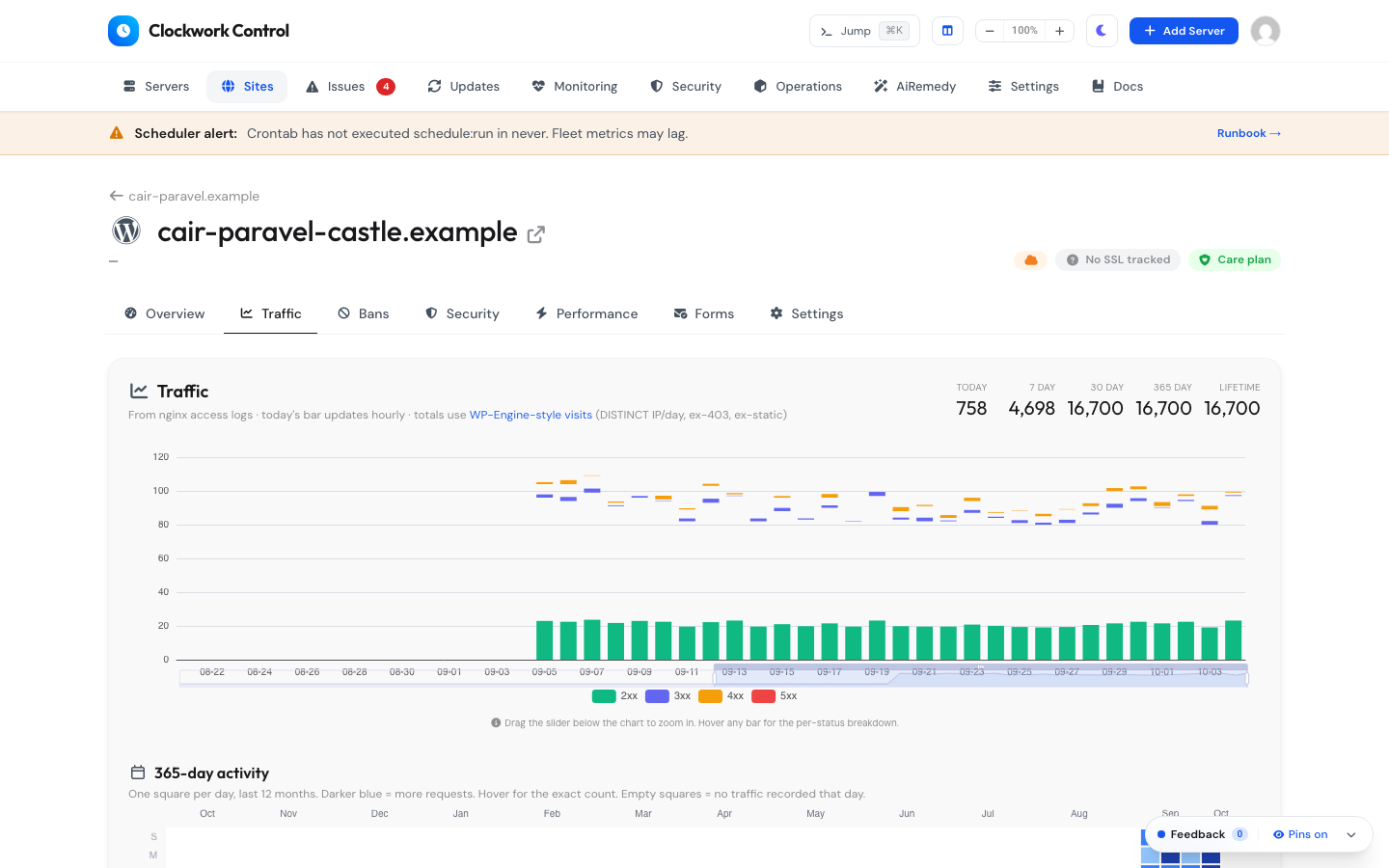Open the AiRemedy nav item
Image resolution: width=1389 pixels, height=868 pixels.
click(914, 87)
